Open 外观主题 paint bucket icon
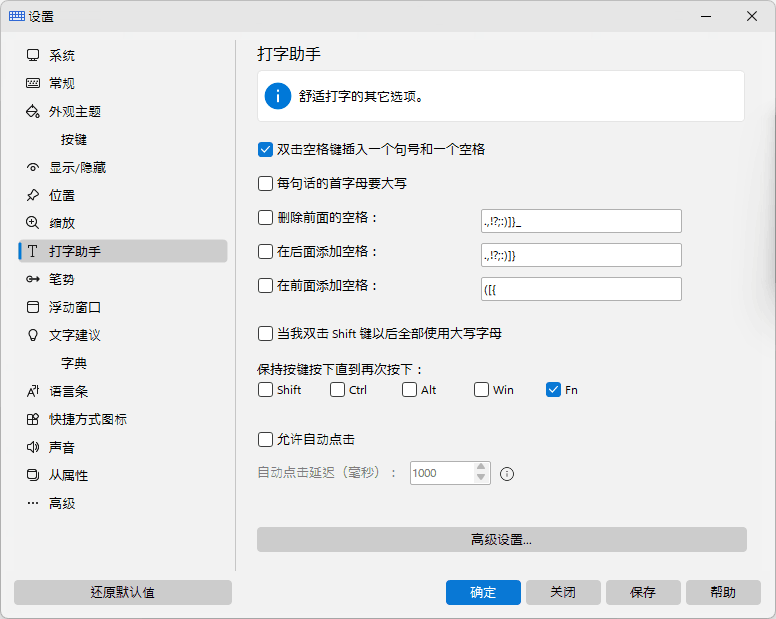 coord(33,111)
